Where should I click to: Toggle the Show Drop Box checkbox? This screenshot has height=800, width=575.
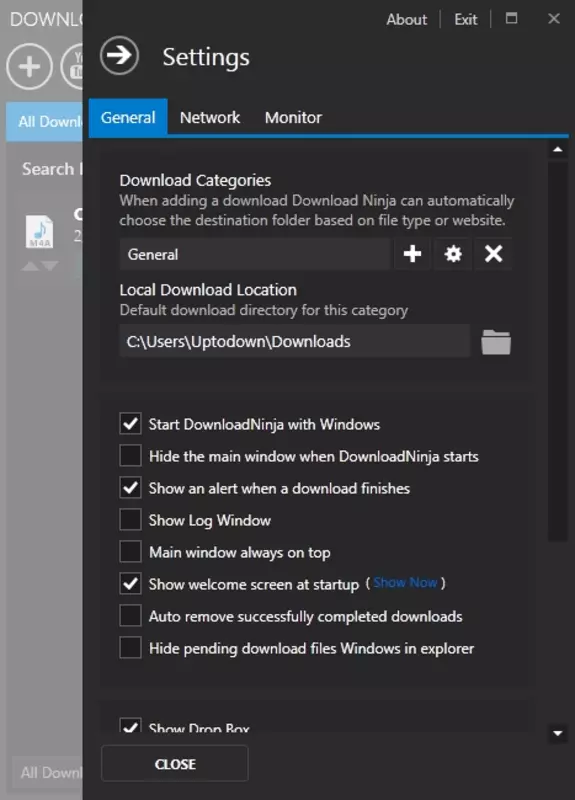click(130, 726)
